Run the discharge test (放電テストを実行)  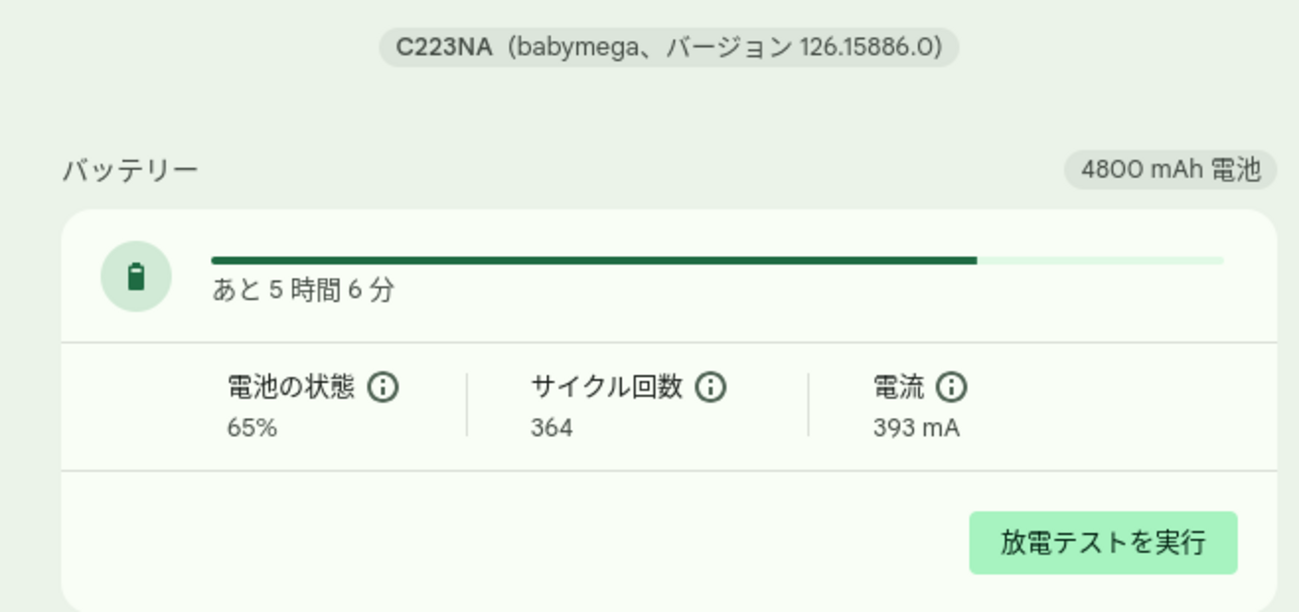pos(1102,543)
